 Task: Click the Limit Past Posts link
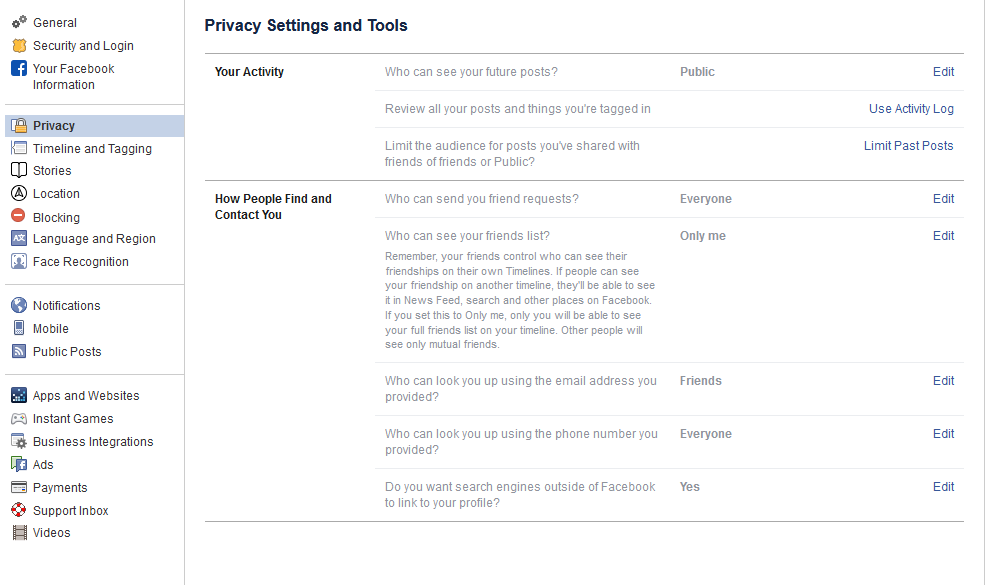pos(908,146)
